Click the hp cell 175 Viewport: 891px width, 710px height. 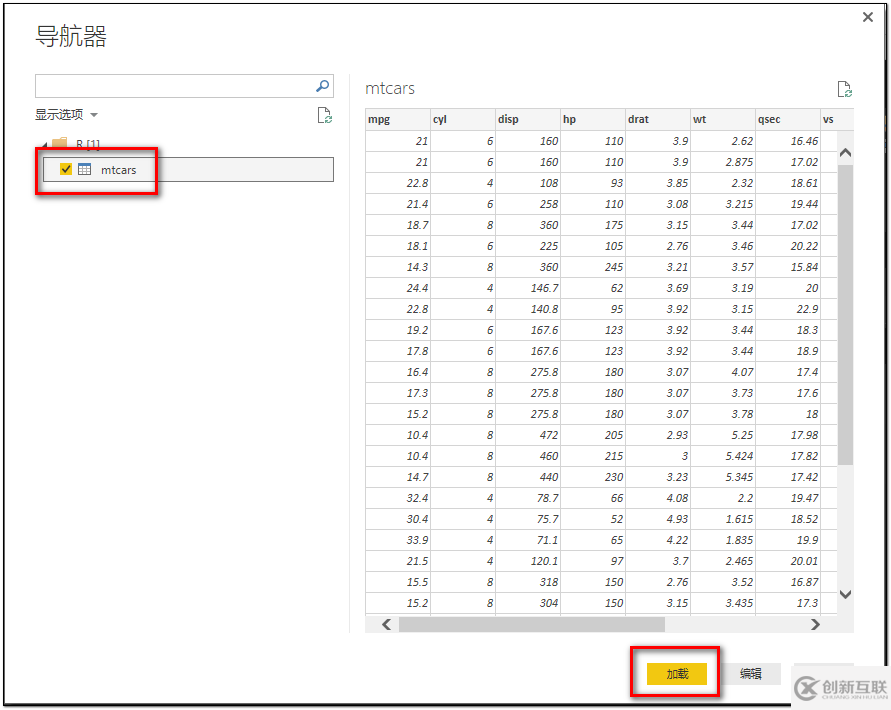[593, 225]
